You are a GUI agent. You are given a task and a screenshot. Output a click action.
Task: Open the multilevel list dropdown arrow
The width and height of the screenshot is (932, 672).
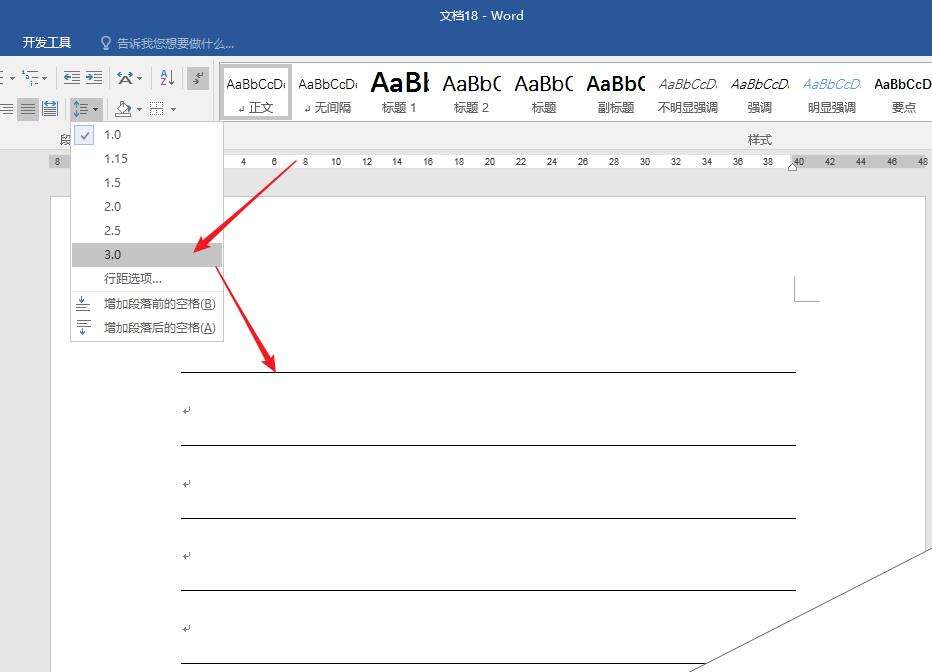[45, 78]
